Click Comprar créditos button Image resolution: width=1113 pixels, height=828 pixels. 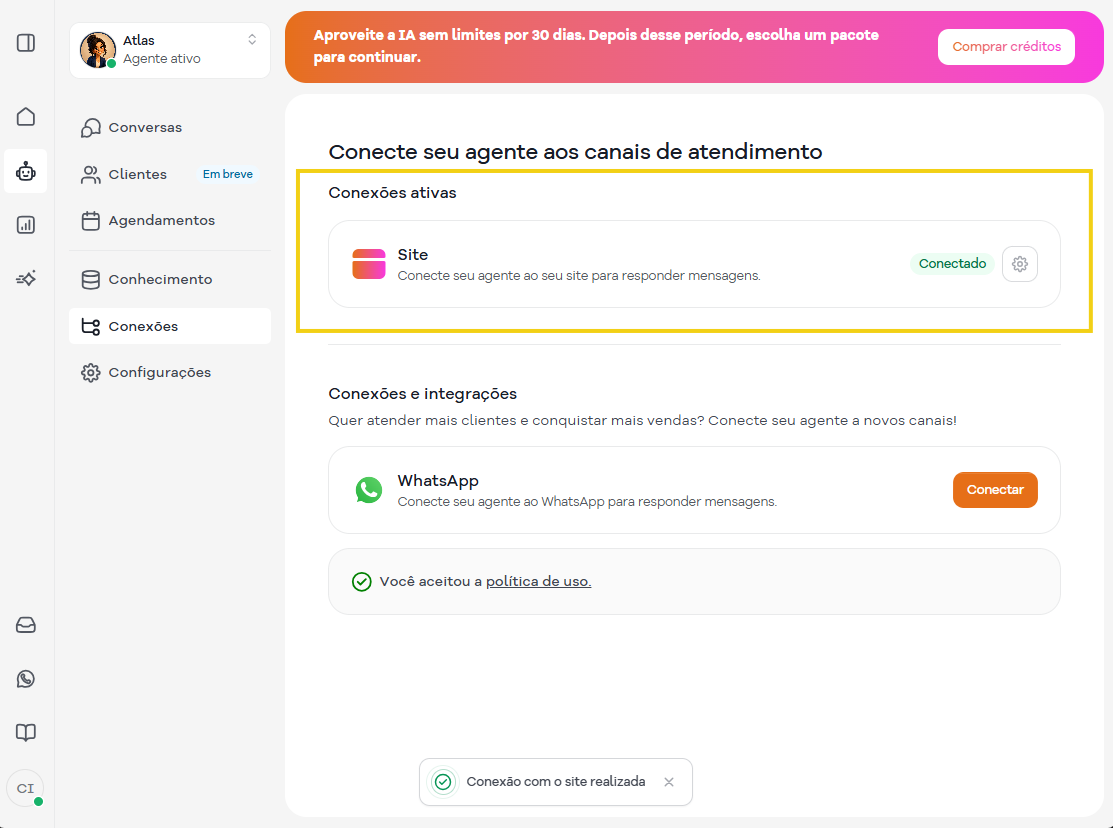[x=1006, y=47]
